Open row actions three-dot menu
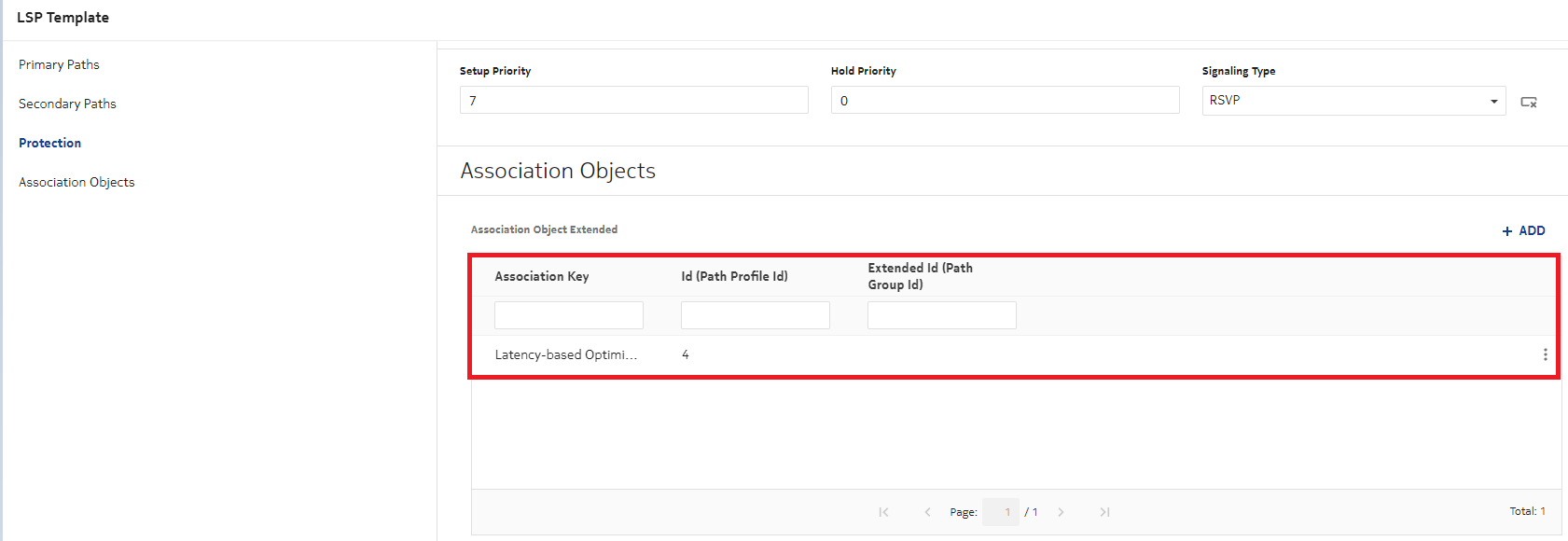The width and height of the screenshot is (1568, 541). coord(1545,354)
